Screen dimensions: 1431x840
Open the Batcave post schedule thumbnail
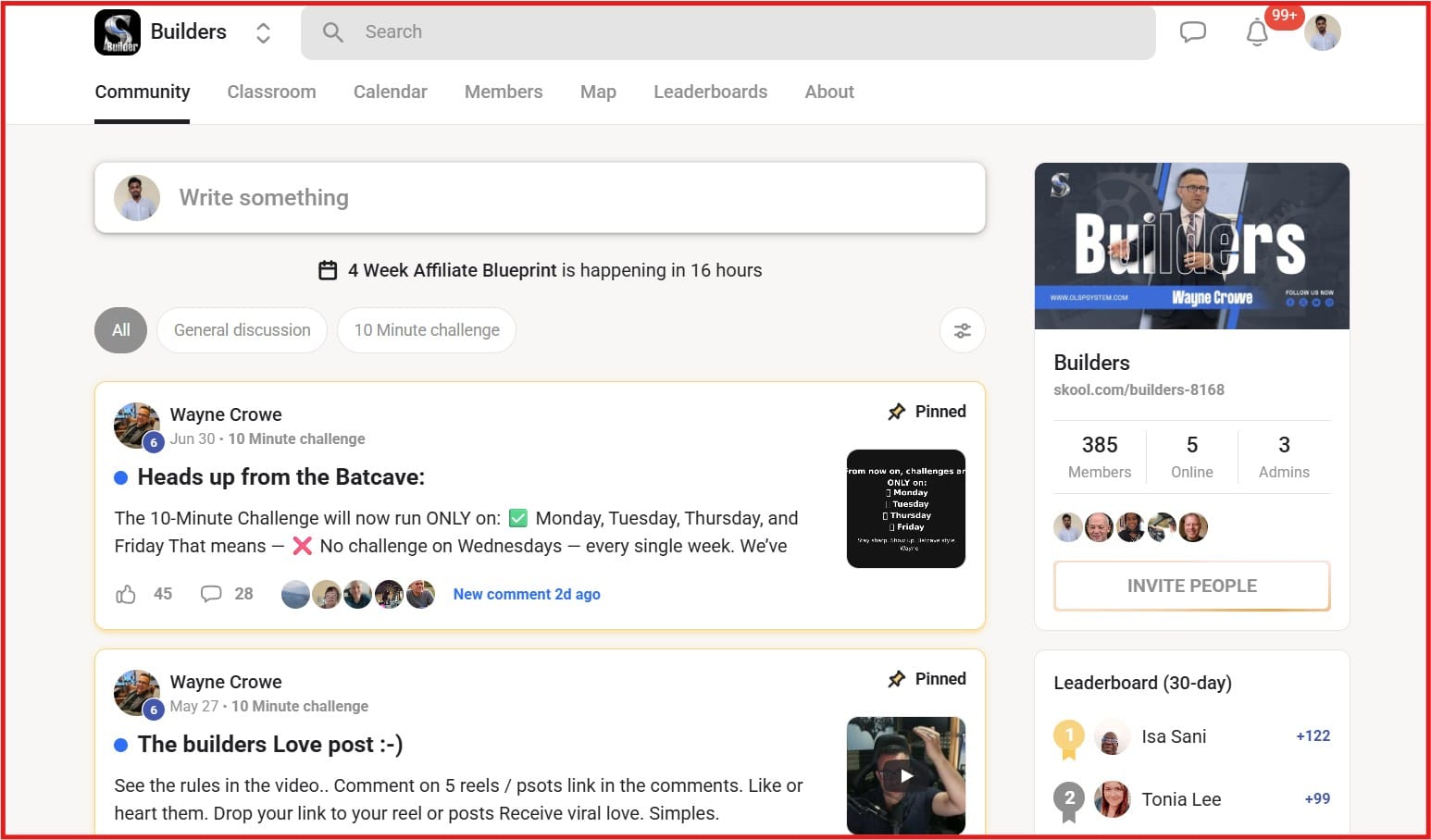click(x=906, y=509)
